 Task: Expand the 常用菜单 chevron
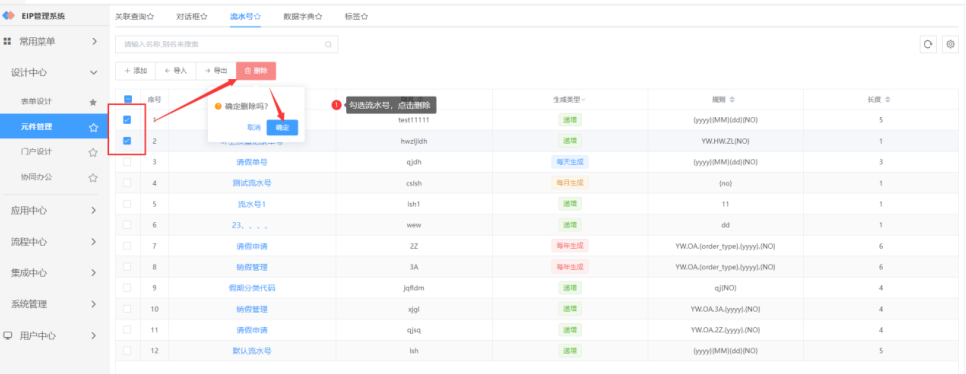[94, 41]
